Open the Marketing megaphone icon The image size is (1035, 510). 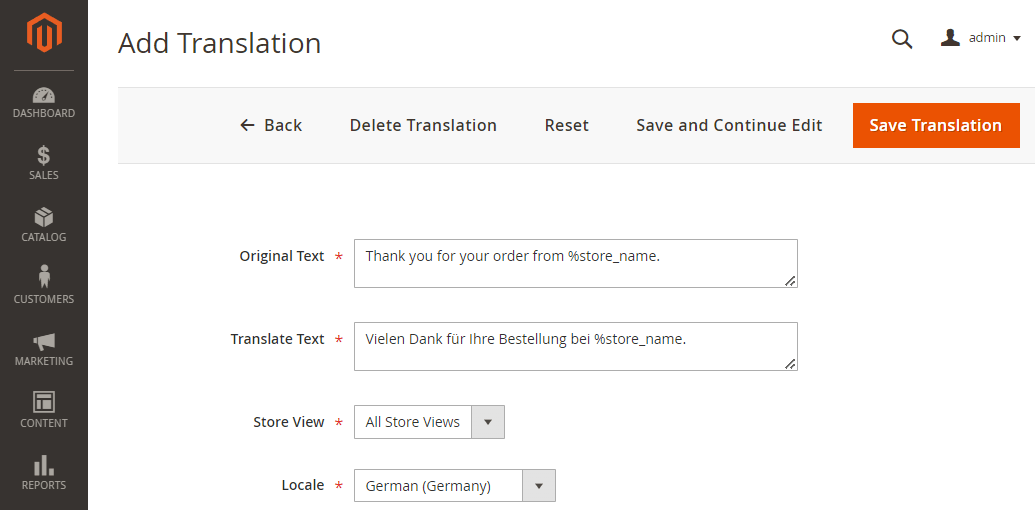point(44,342)
